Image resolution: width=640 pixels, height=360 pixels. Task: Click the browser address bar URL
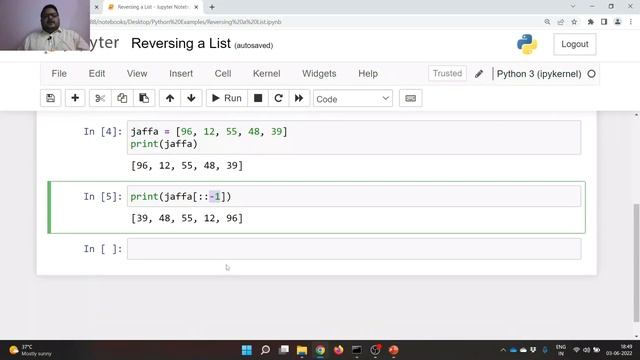(x=186, y=22)
